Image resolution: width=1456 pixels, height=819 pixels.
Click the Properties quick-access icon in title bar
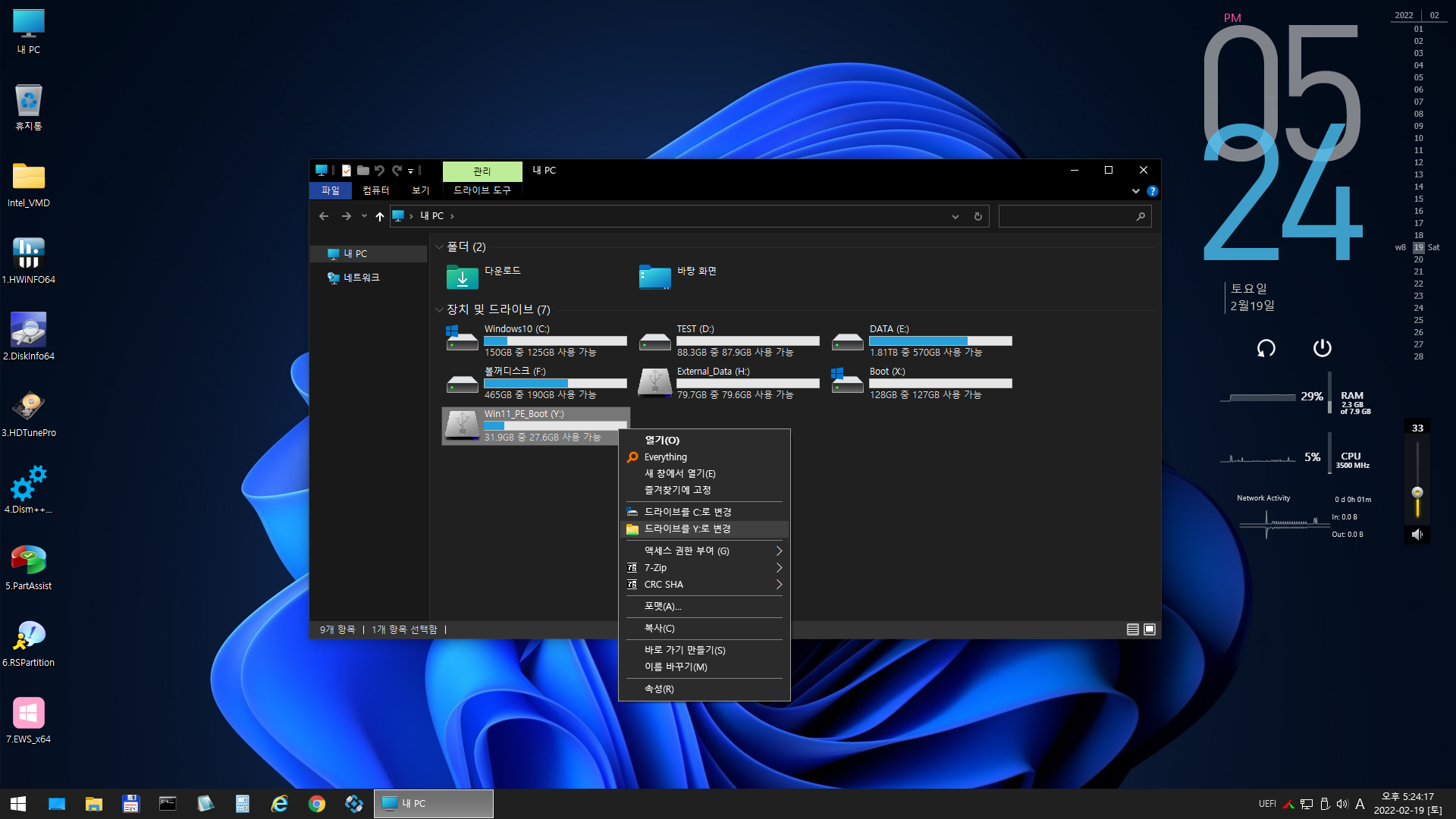pos(347,171)
